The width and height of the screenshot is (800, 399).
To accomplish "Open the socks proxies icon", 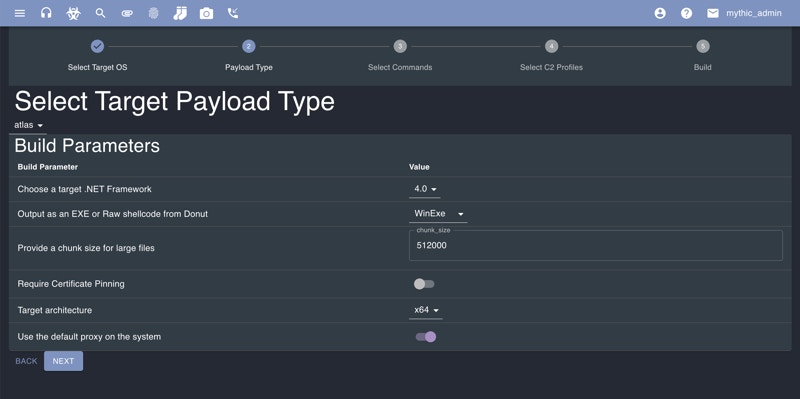I will [180, 13].
